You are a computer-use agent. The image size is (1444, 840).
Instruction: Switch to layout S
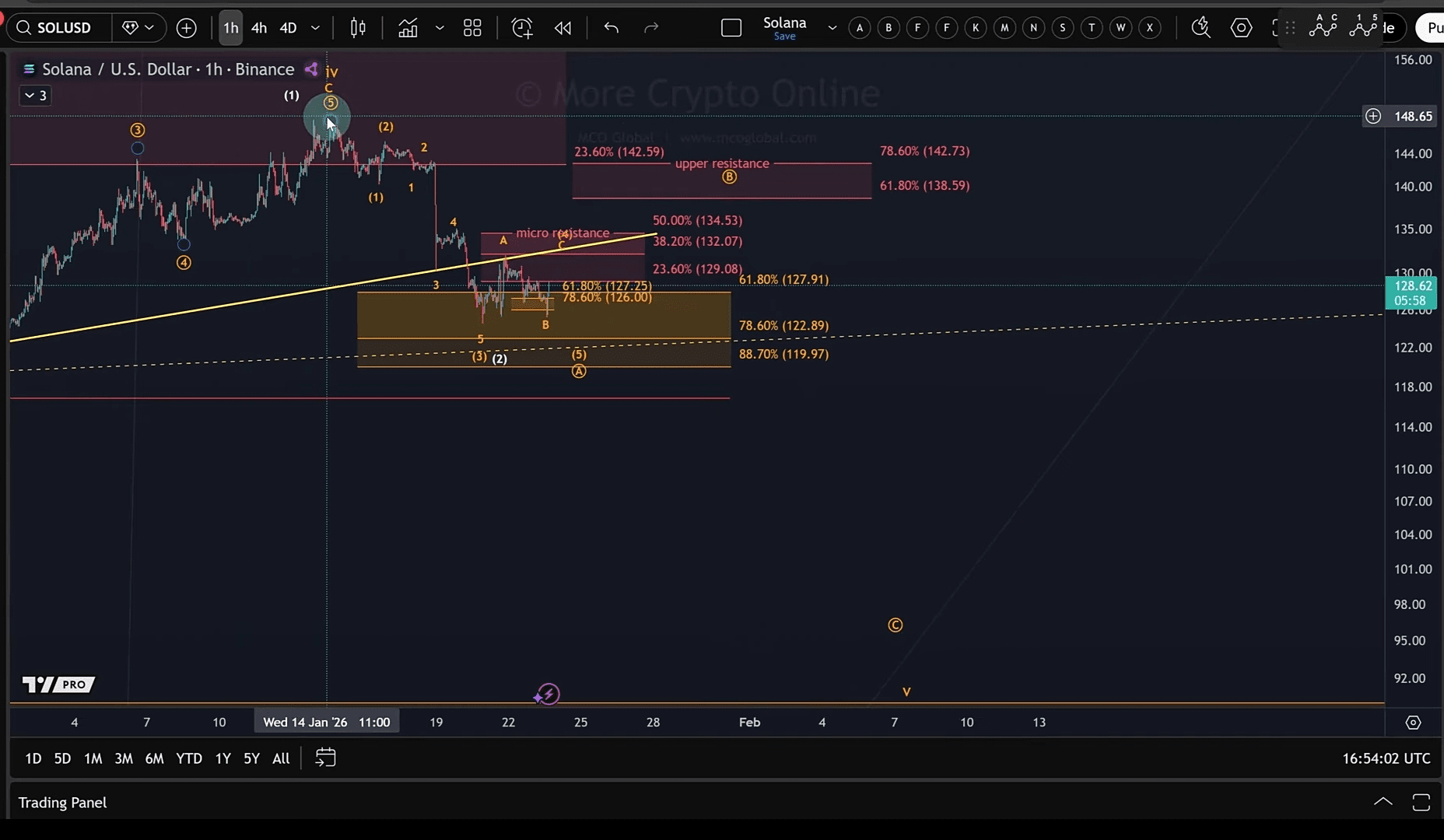coord(1063,28)
